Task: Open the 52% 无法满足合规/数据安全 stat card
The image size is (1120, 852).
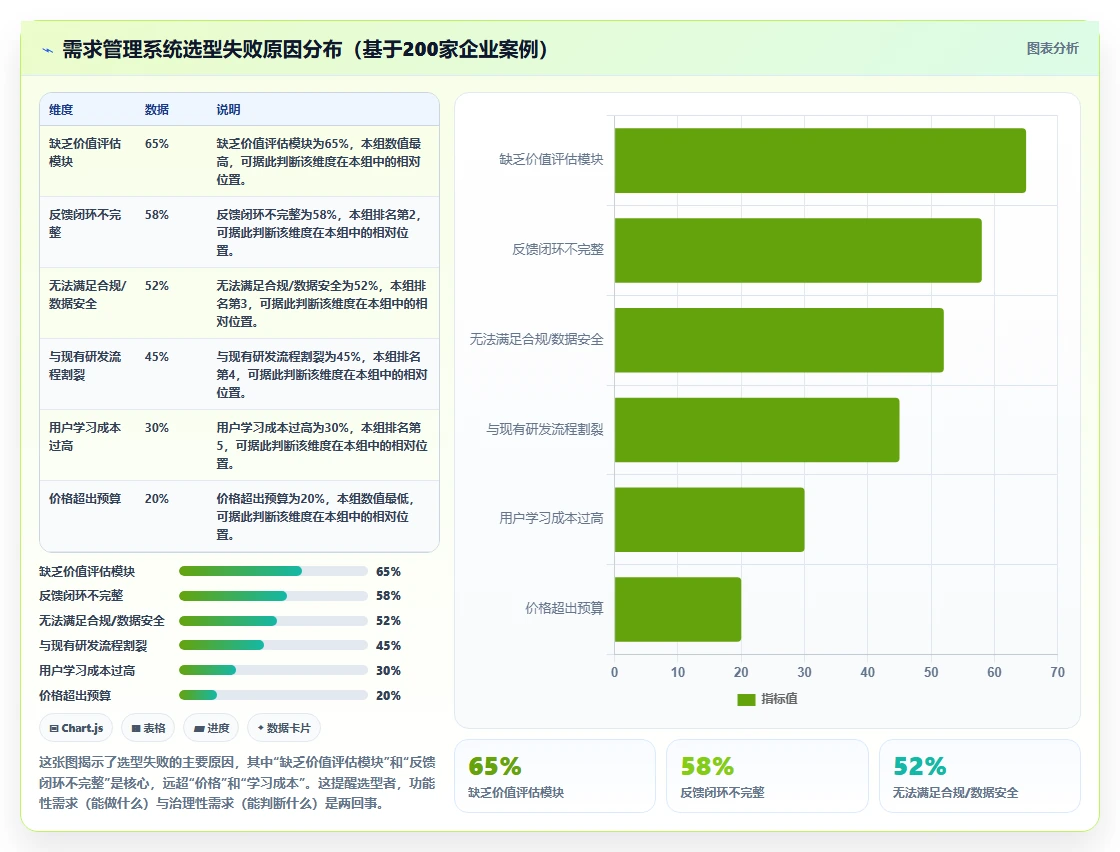Action: coord(979,776)
